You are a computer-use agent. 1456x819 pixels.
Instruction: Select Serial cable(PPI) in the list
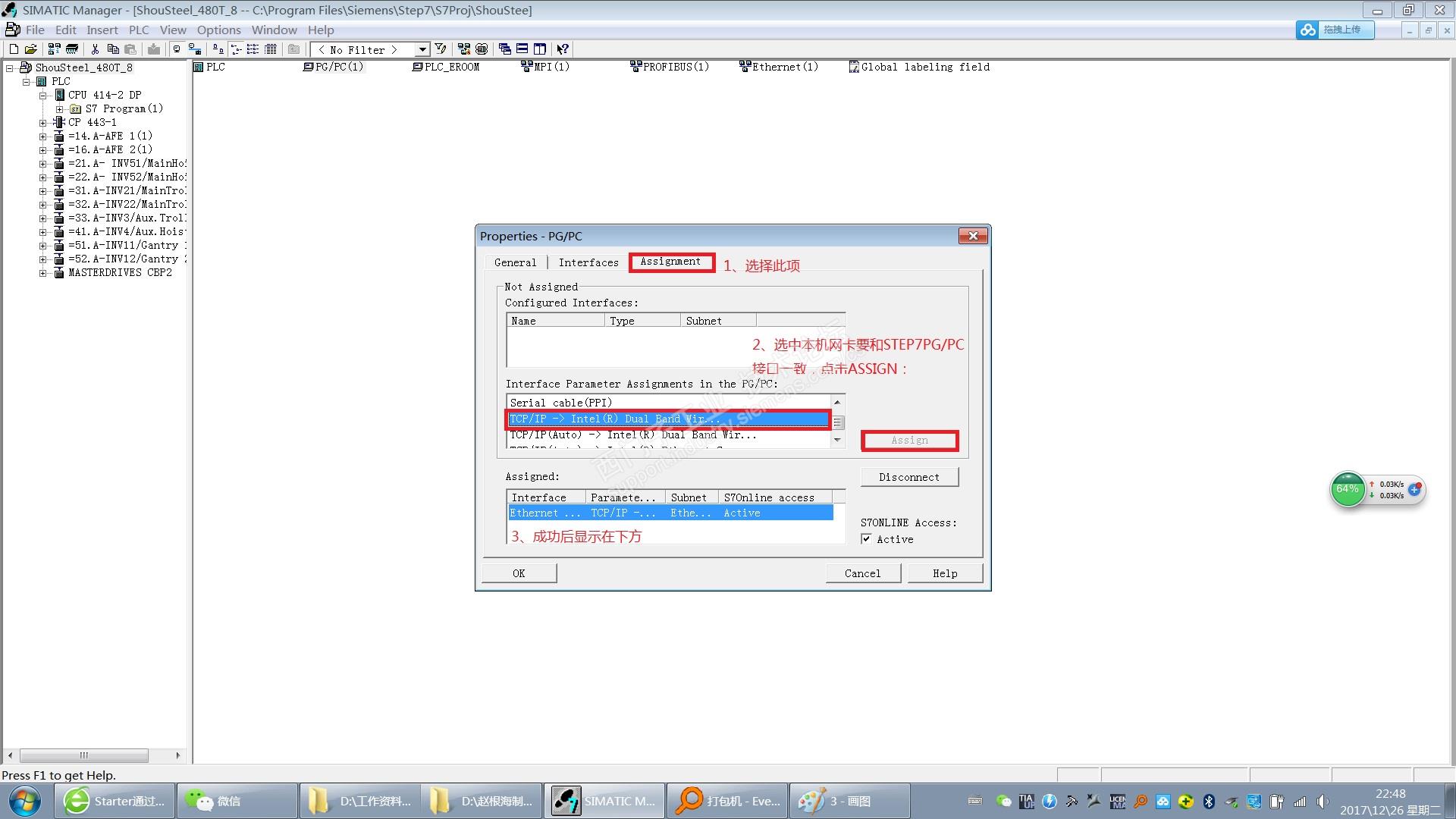561,403
